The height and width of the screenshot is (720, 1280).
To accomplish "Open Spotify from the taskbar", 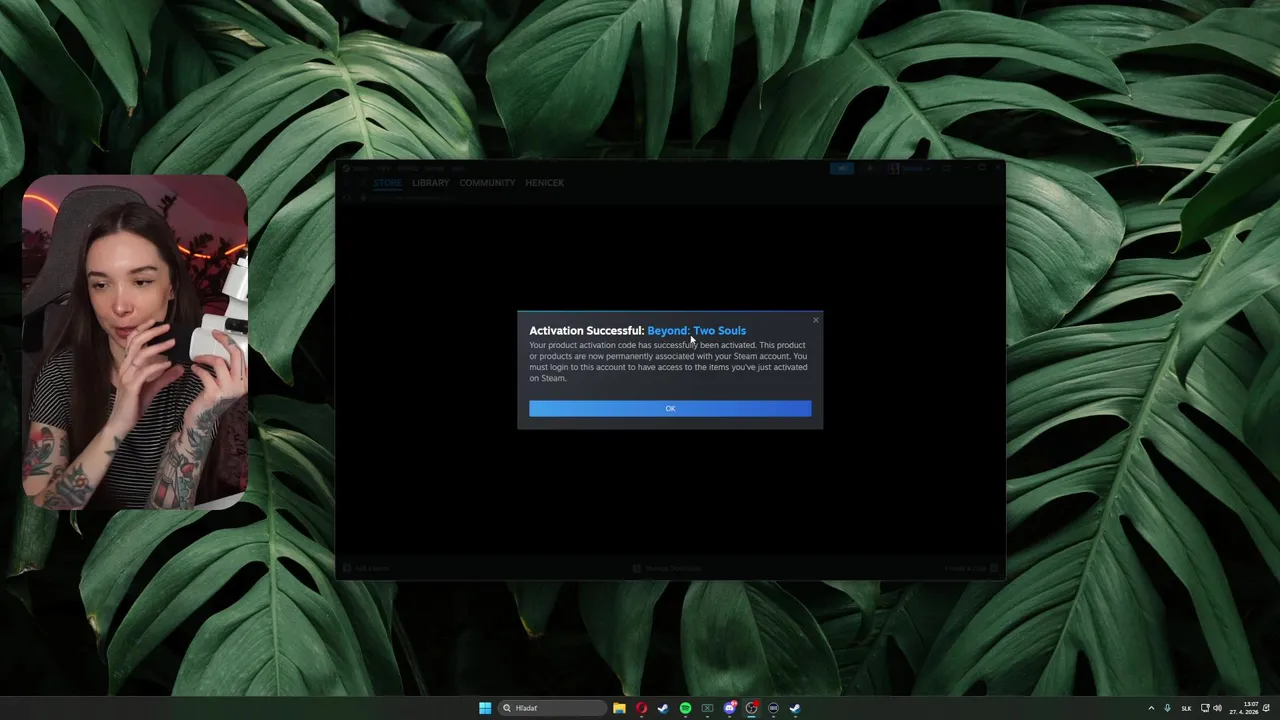I will tap(685, 708).
